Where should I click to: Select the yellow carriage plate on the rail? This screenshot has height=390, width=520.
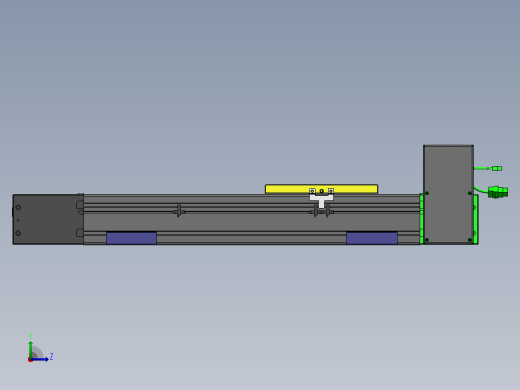tap(321, 189)
